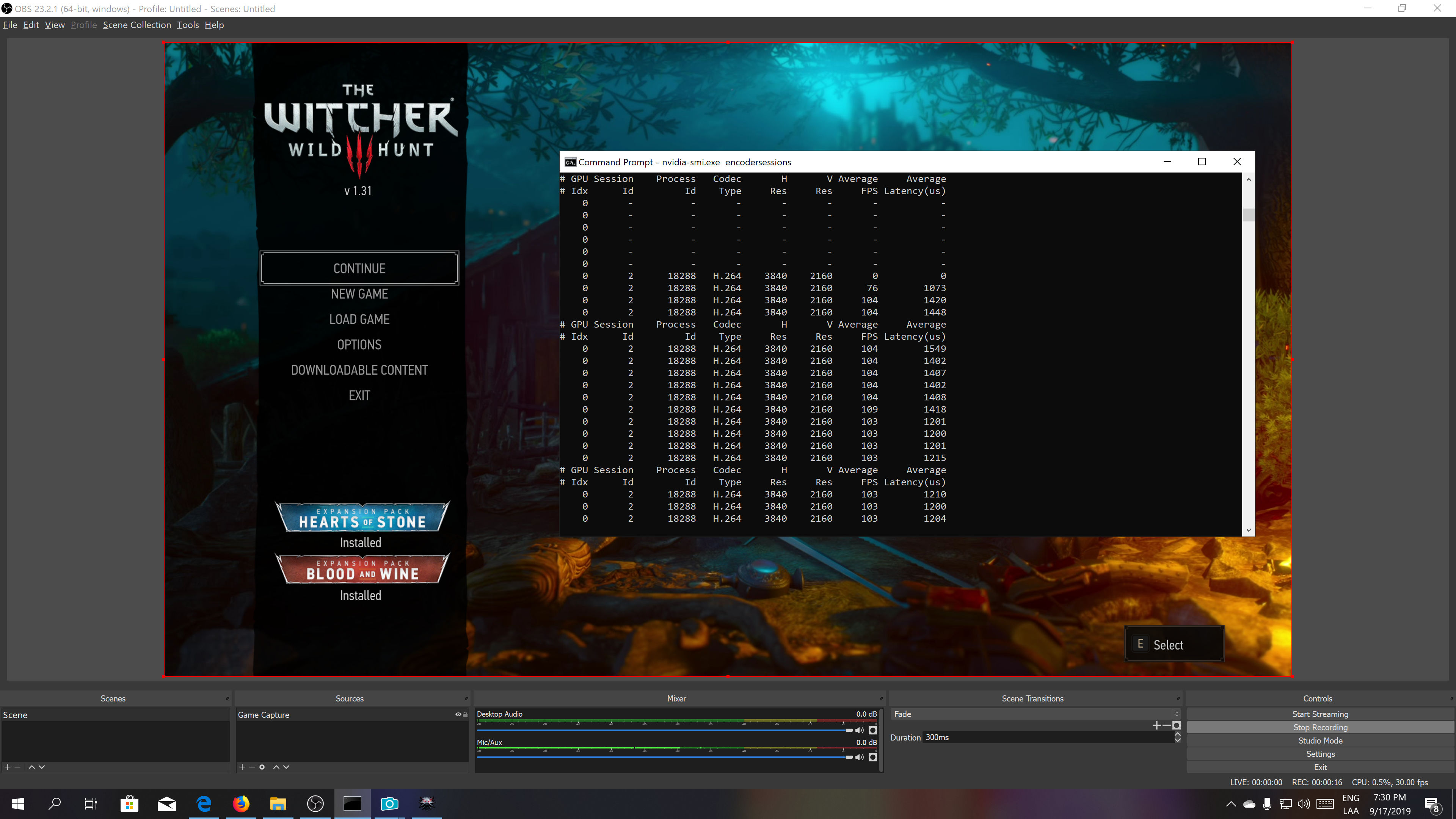Open the View menu
The image size is (1456, 819).
(55, 25)
